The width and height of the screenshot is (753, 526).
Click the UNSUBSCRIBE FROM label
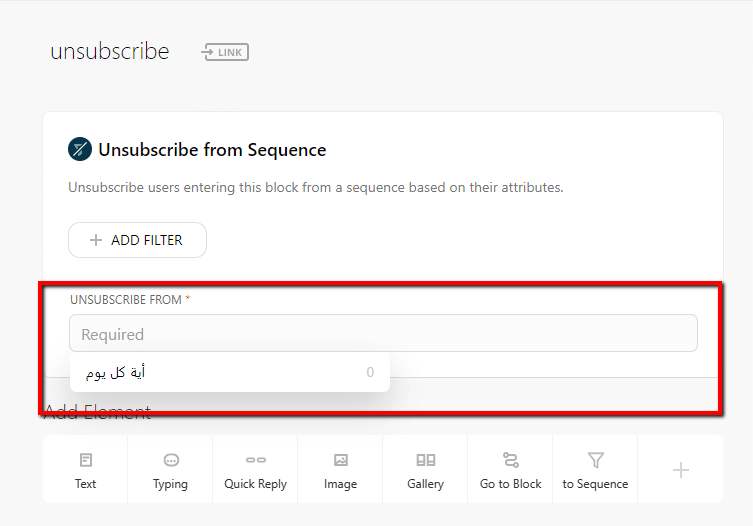(126, 300)
